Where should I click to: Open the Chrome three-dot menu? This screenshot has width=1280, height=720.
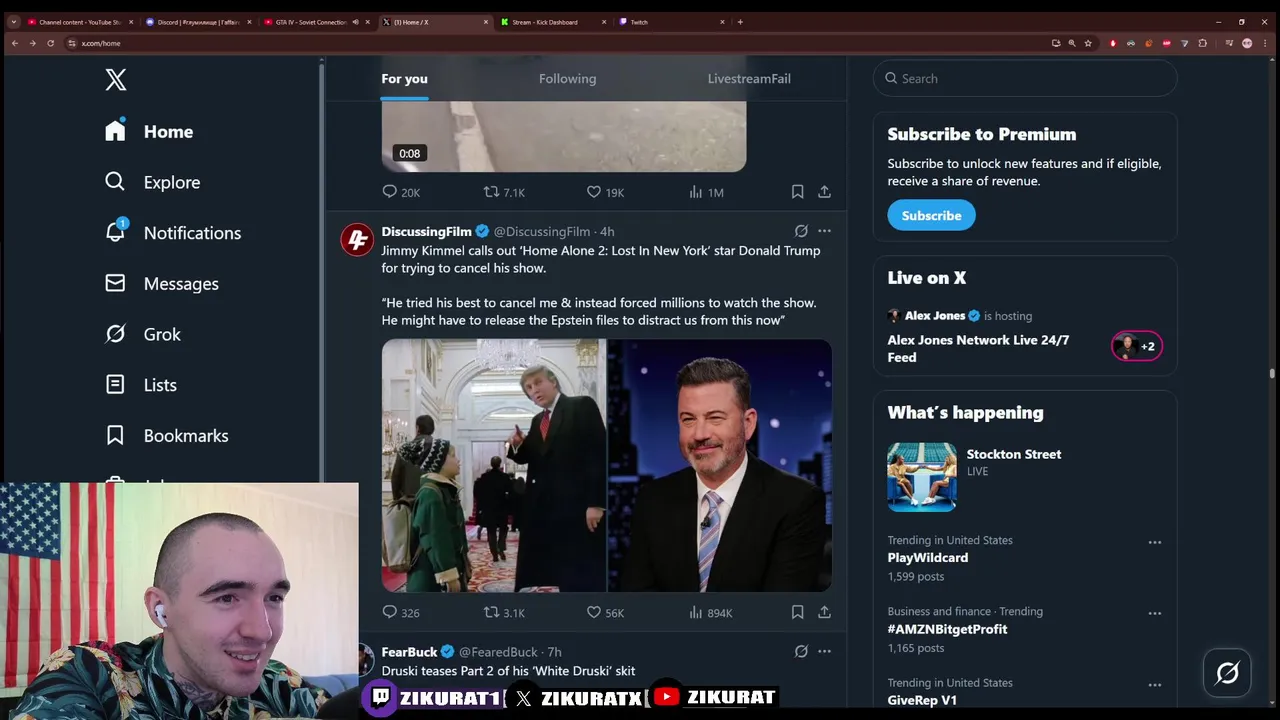click(x=1264, y=43)
